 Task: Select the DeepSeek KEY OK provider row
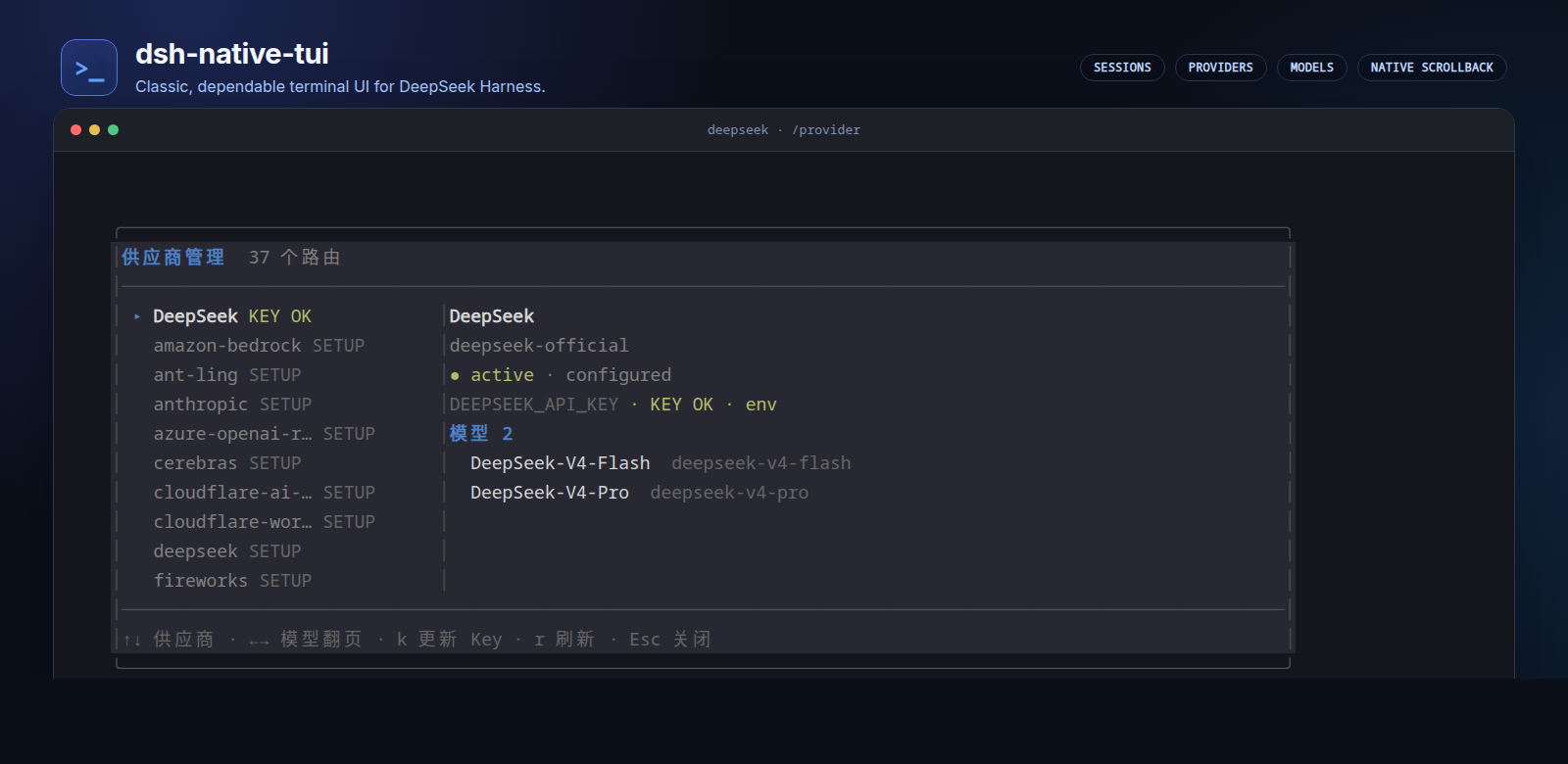tap(232, 316)
